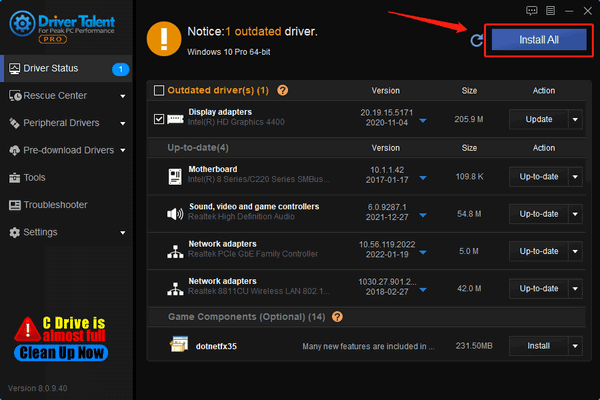Click the Troubleshooter sidebar icon
This screenshot has width=600, height=400.
pos(15,205)
